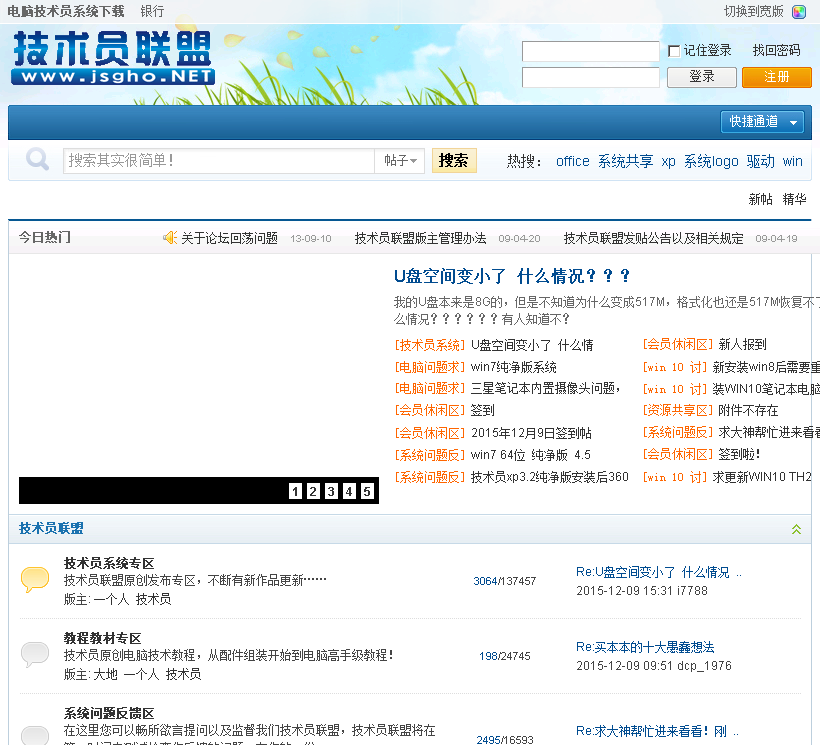
Task: Click moderator name 大地
Action: (105, 674)
